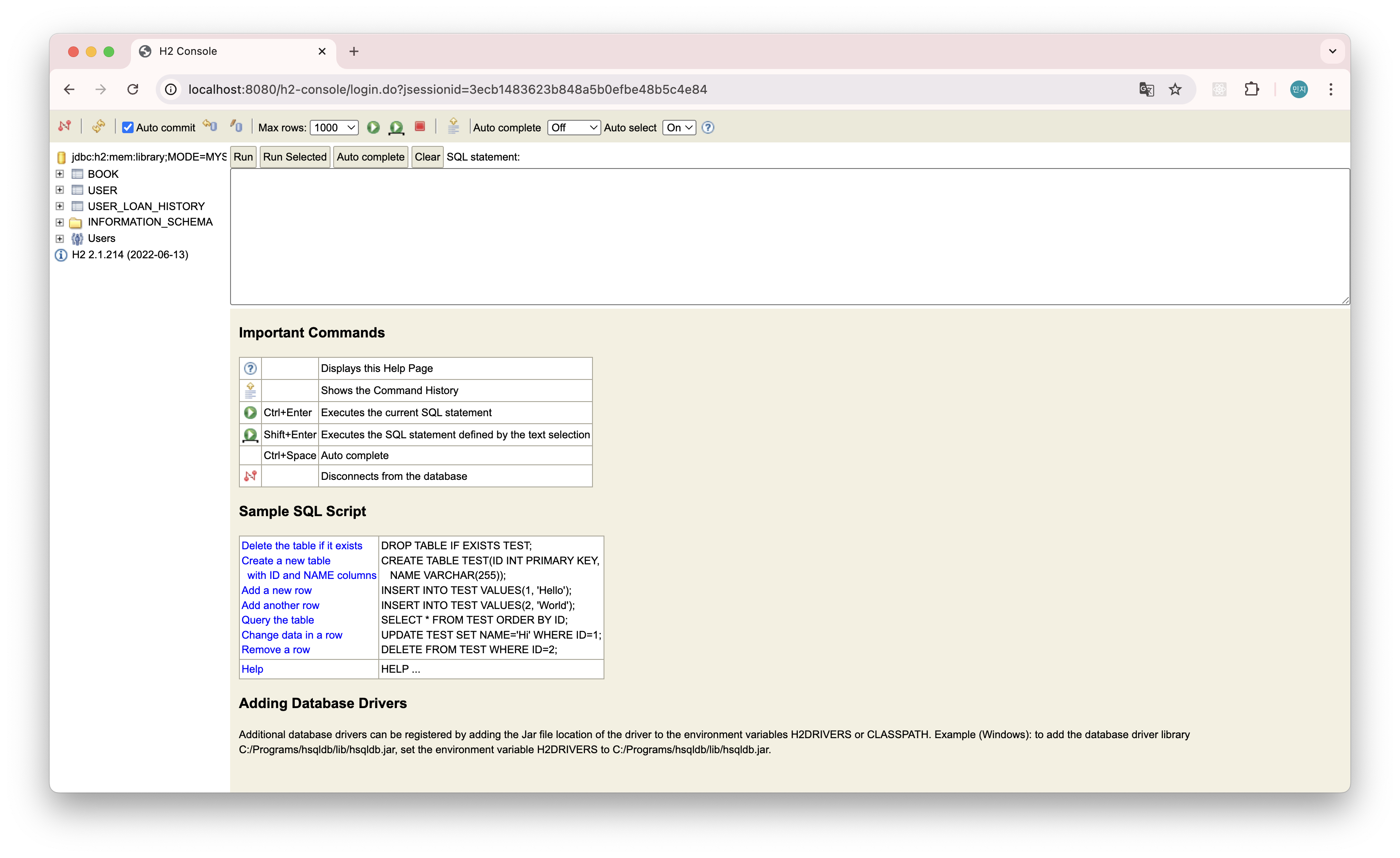Select the H2 Console browser tab
This screenshot has width=1400, height=858.
point(233,52)
